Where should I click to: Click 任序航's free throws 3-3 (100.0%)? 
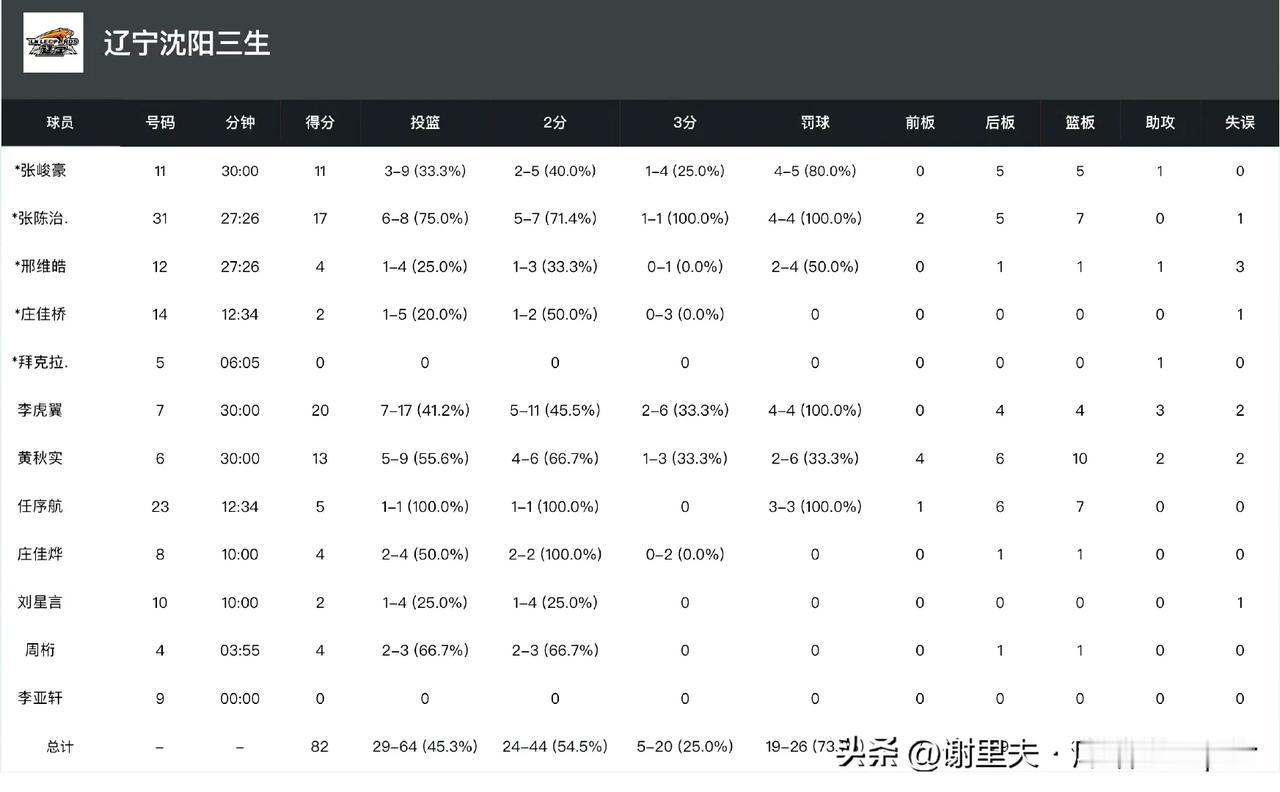click(x=815, y=506)
